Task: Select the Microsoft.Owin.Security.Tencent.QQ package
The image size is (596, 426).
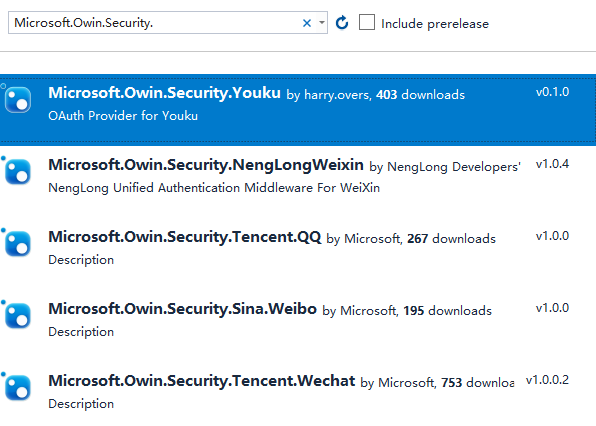Action: (x=298, y=250)
